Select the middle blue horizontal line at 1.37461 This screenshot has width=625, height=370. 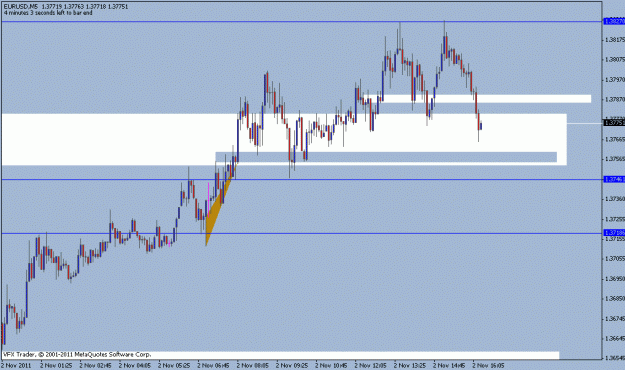[x=301, y=179]
